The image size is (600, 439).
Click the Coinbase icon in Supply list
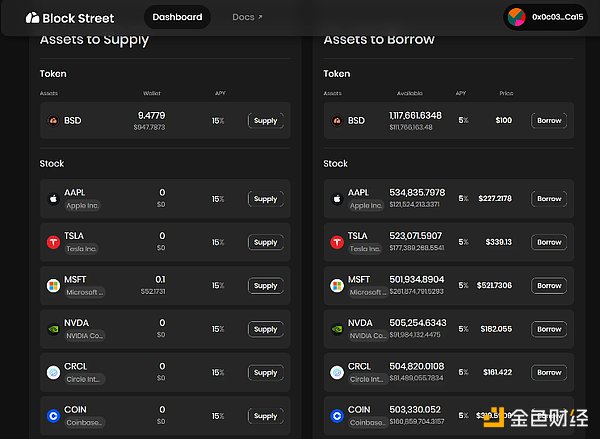[53, 415]
